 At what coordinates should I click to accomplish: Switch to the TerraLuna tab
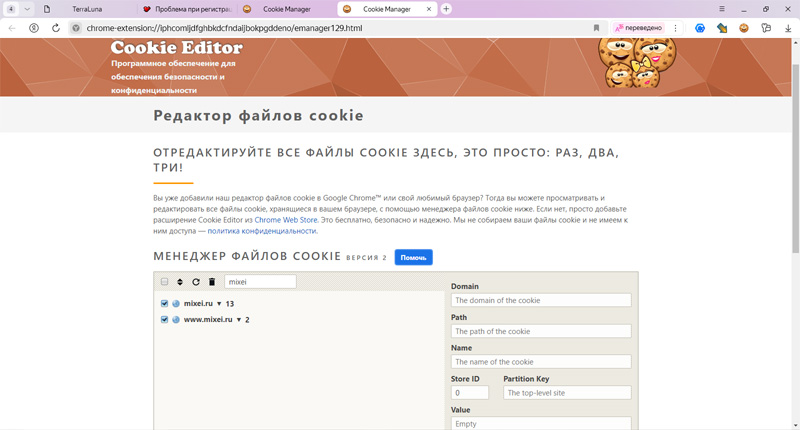pyautogui.click(x=87, y=9)
